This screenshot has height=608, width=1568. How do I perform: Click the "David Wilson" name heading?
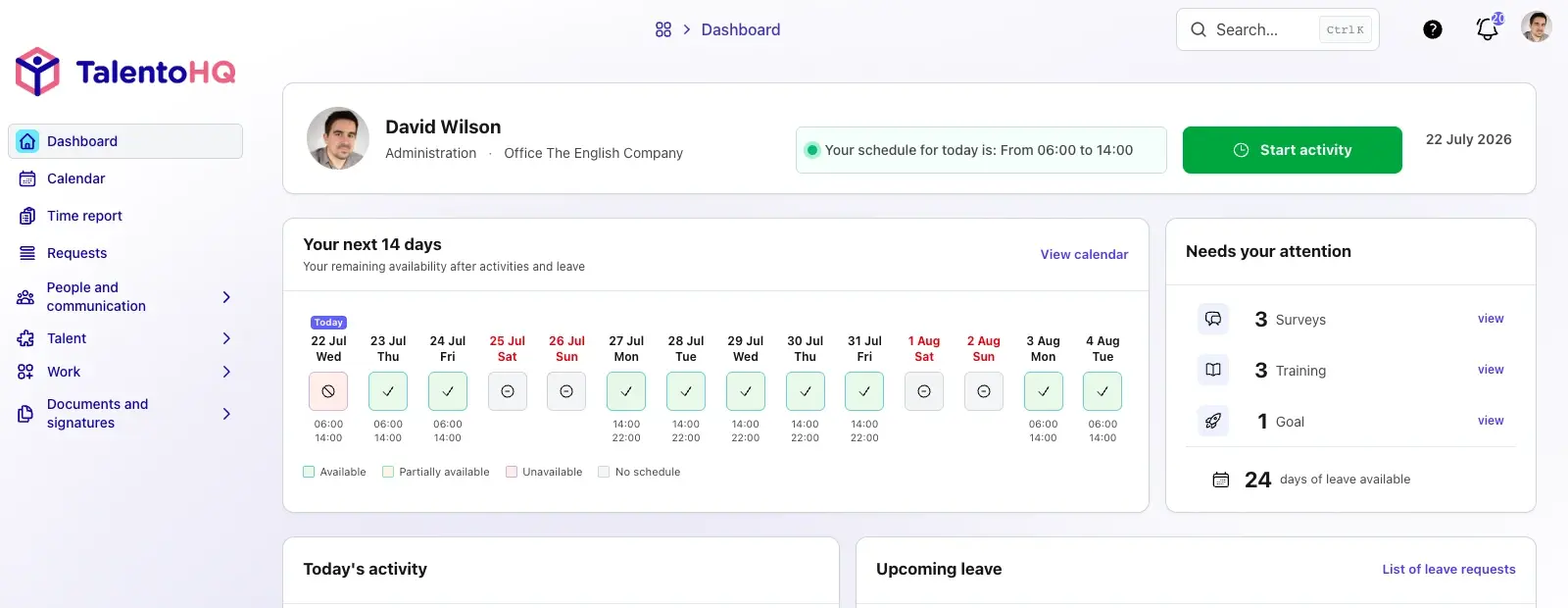[443, 127]
